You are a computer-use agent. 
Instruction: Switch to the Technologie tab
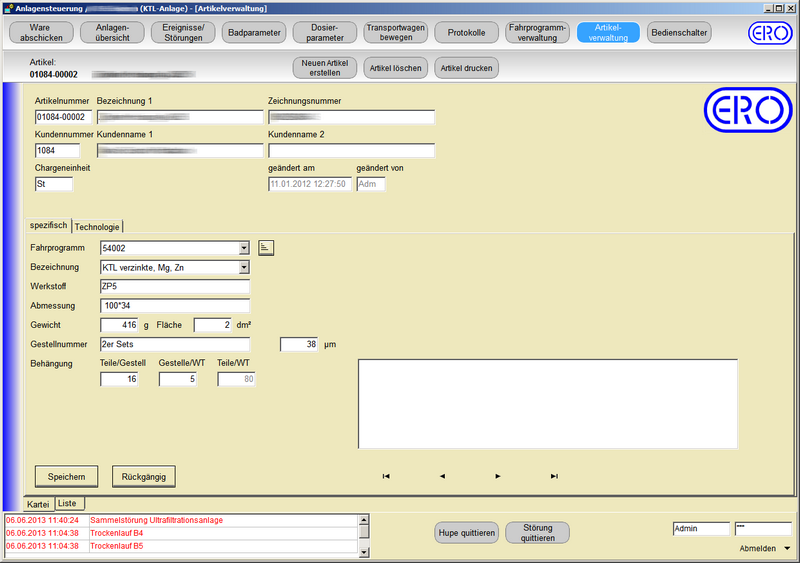[97, 227]
